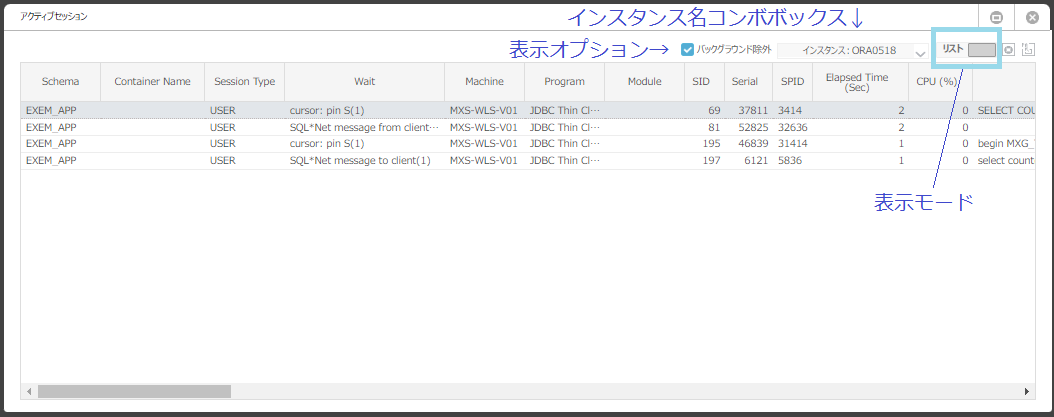Click the scrollbar left arrow
The width and height of the screenshot is (1054, 417).
[x=29, y=391]
